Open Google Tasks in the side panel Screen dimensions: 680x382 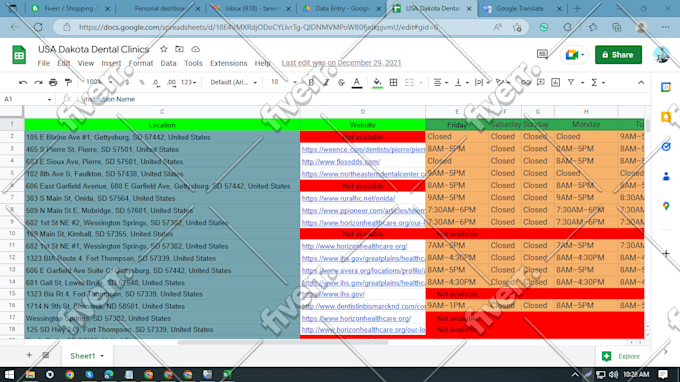click(666, 147)
